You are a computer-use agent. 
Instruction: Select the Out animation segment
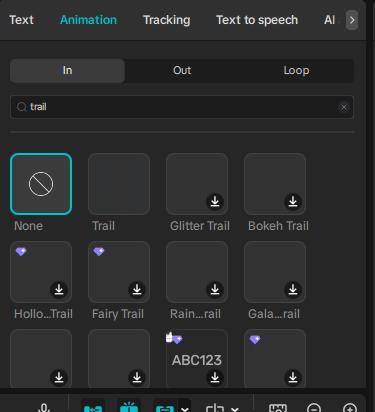(182, 71)
